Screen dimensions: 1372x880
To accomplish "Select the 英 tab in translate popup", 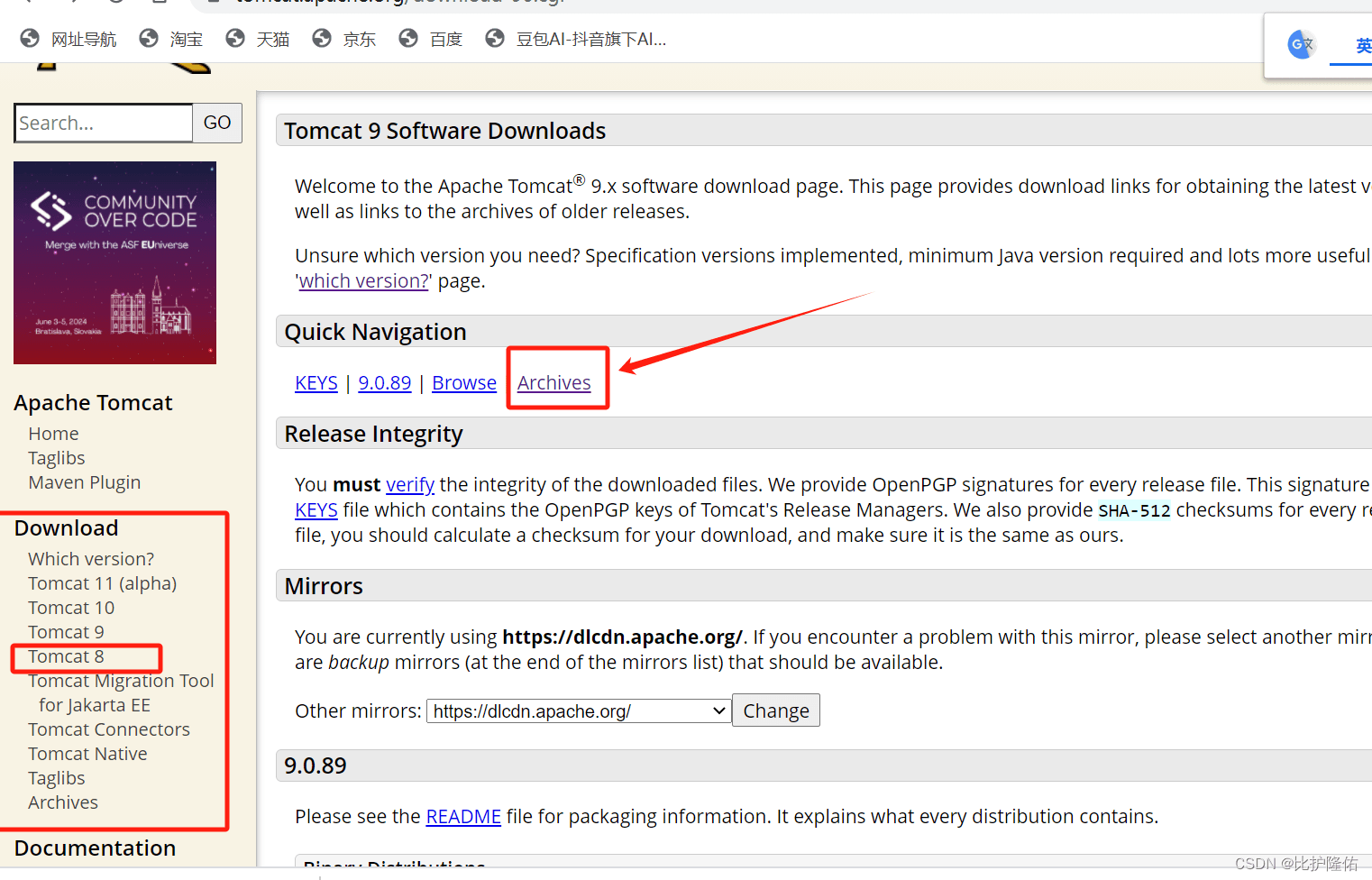I will [1363, 46].
